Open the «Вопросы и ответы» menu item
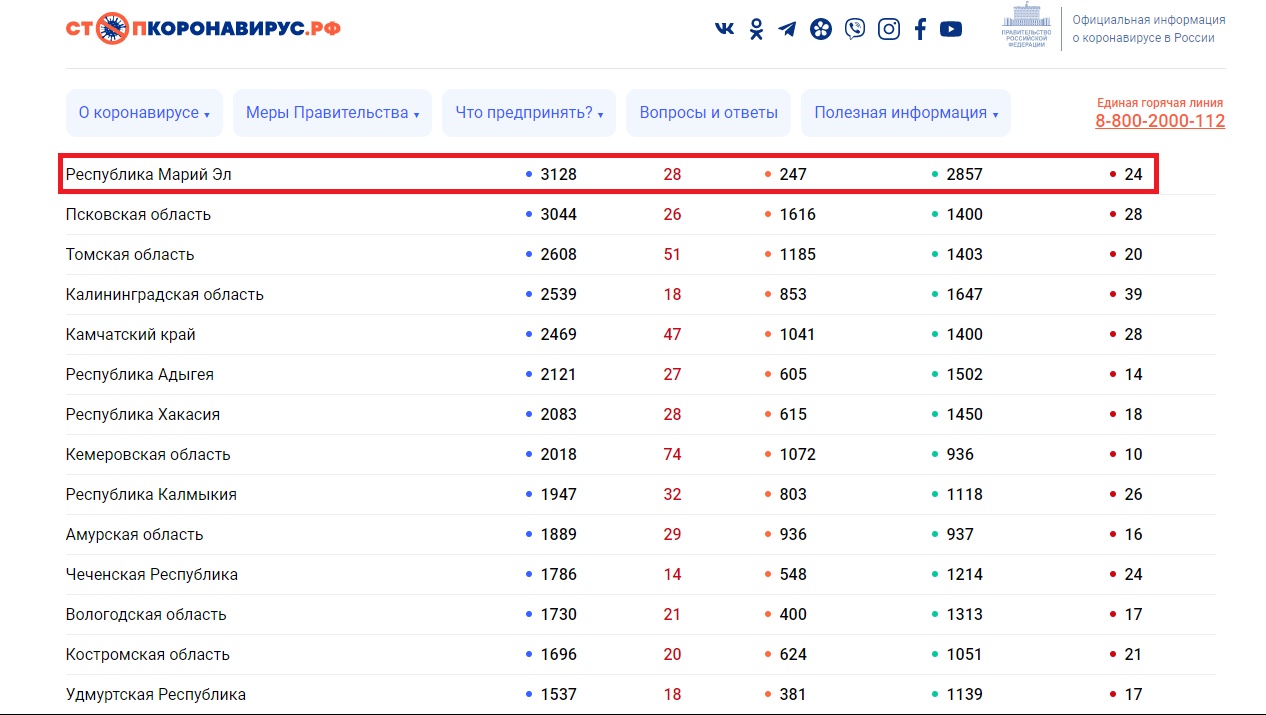 pyautogui.click(x=708, y=113)
